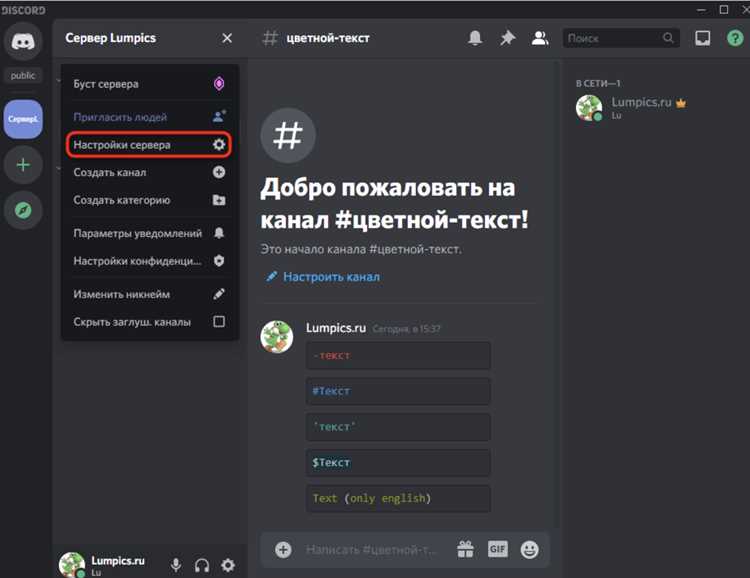Show pinned messages pin icon
This screenshot has height=578, width=750.
point(507,38)
